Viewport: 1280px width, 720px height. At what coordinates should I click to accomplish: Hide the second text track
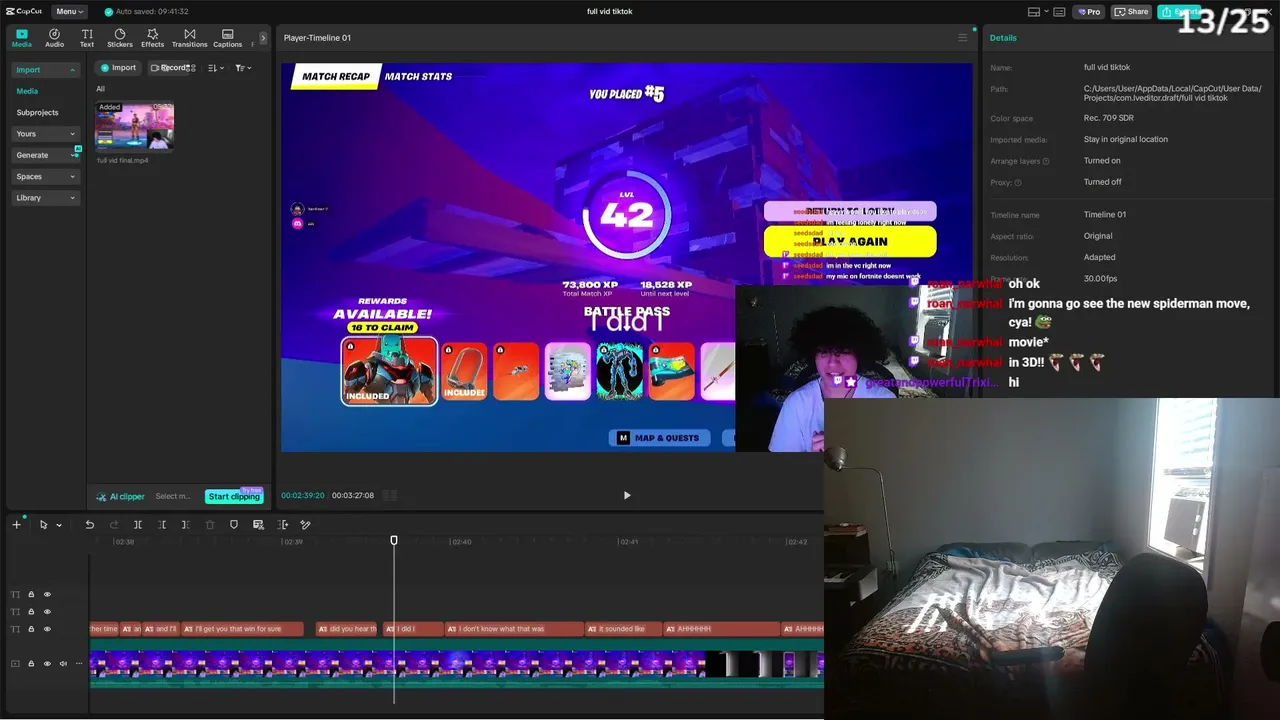click(47, 611)
